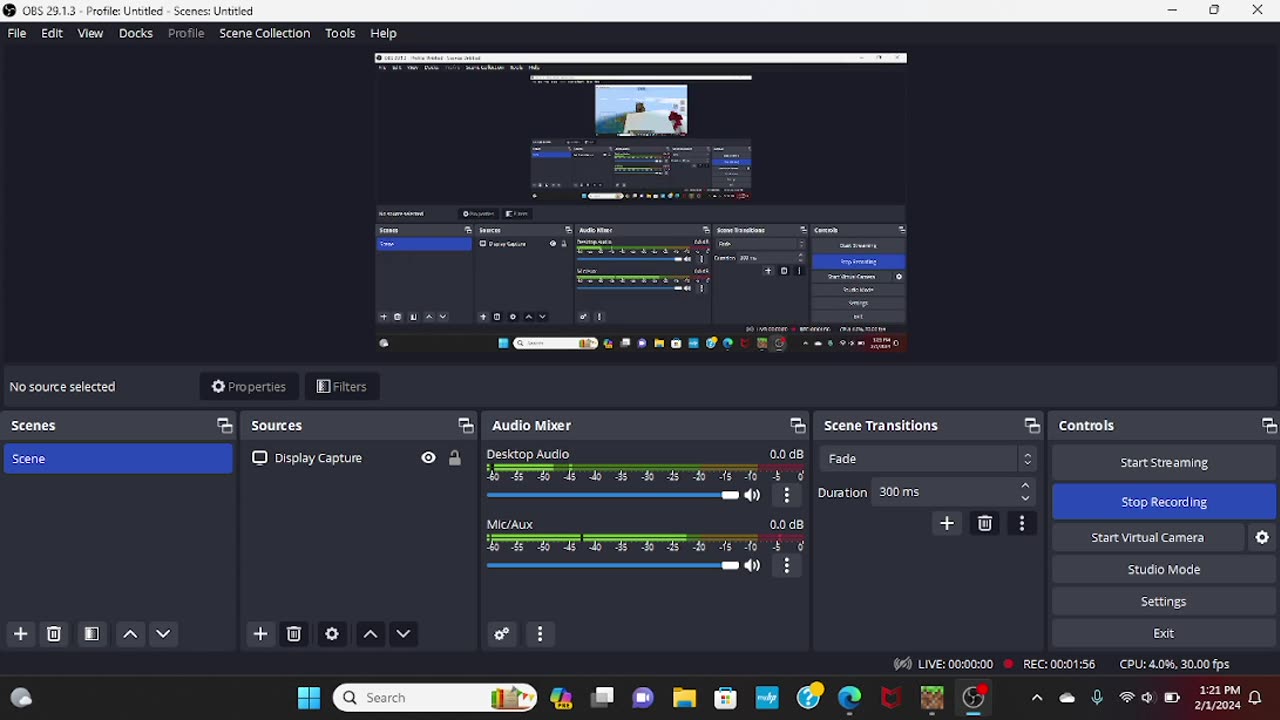Viewport: 1280px width, 720px height.
Task: Open the Help menu
Action: 383,33
